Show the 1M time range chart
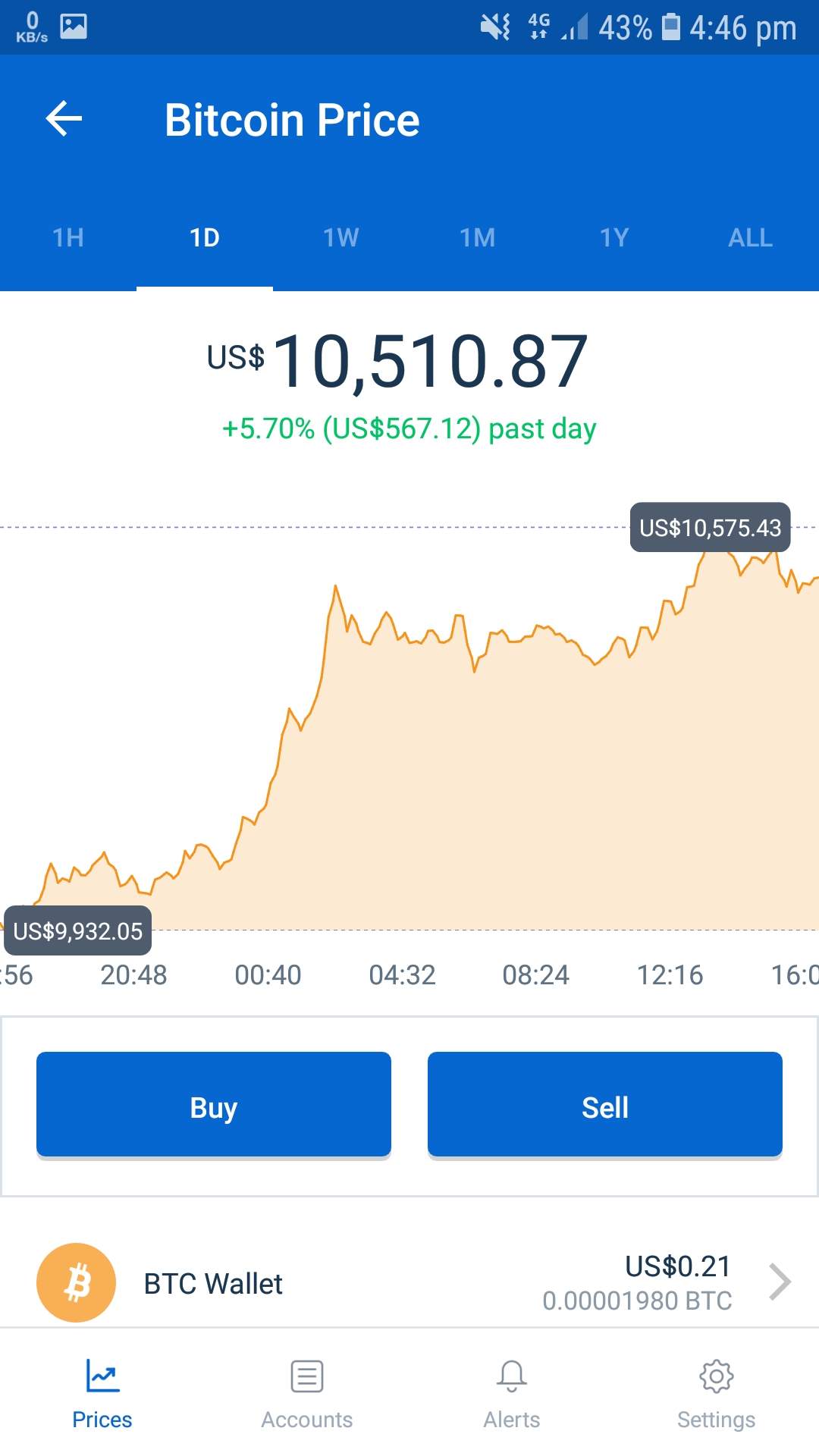819x1456 pixels. (478, 238)
